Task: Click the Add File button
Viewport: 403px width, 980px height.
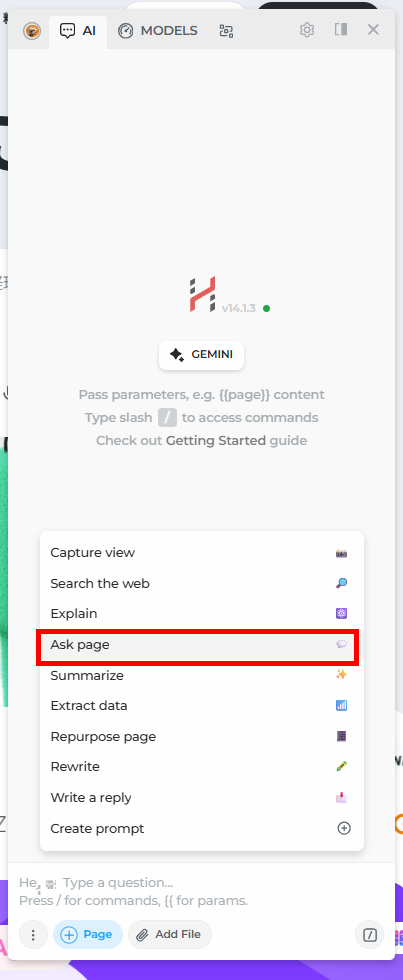Action: coord(170,935)
